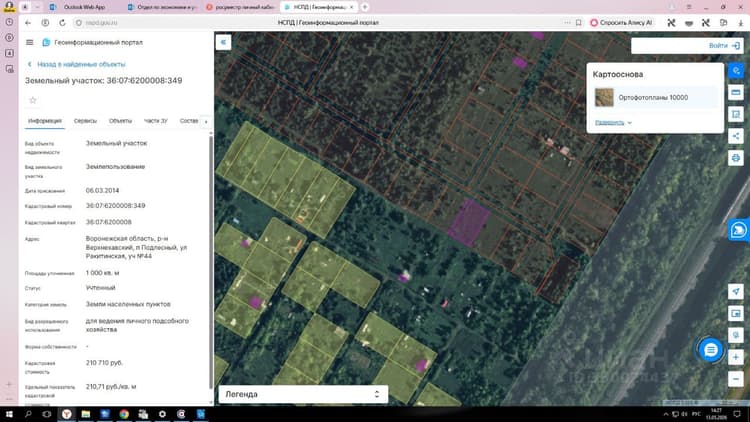
Task: Open File Explorer from taskbar
Action: (86, 414)
